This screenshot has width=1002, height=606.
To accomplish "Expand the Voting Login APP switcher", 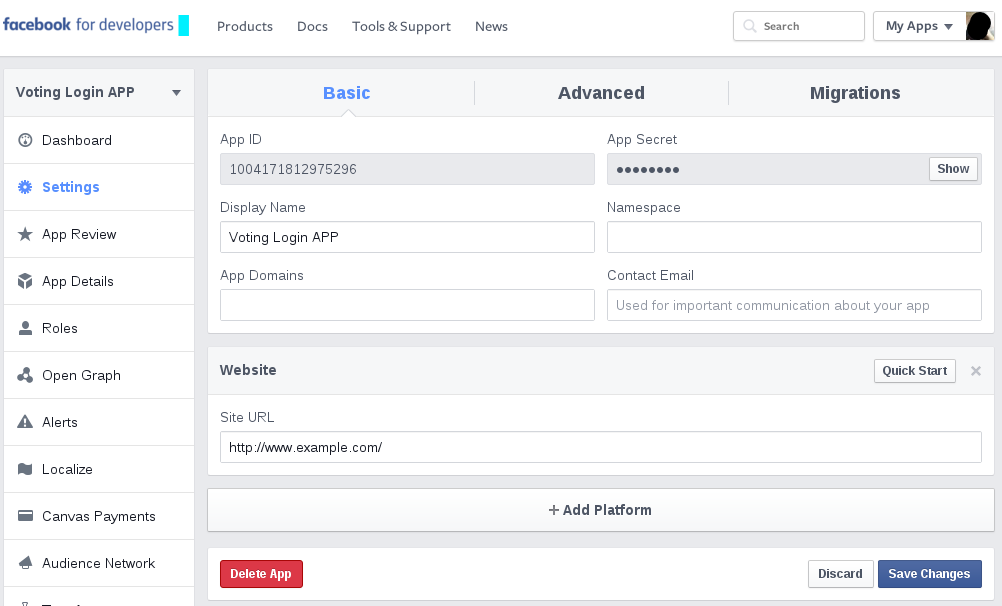I will [x=99, y=93].
